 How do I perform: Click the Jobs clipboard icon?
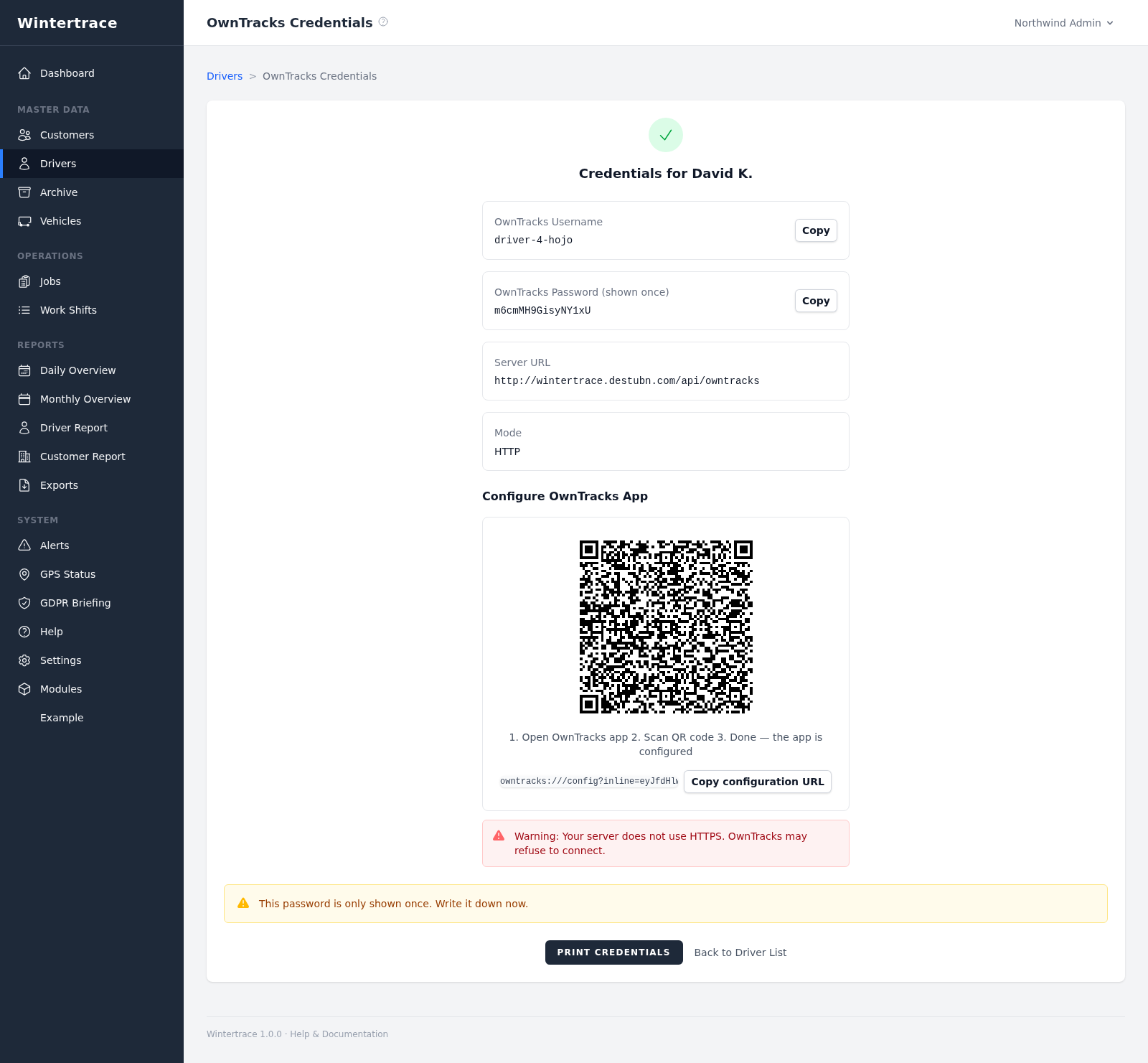pyautogui.click(x=24, y=281)
